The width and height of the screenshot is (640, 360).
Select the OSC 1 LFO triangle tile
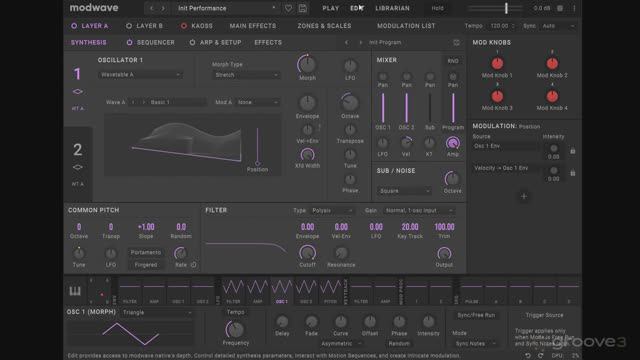(x=282, y=290)
